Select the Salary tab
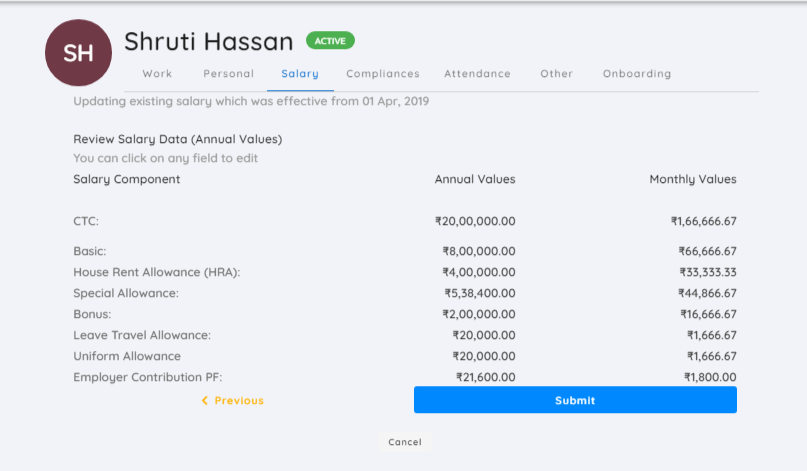 300,74
